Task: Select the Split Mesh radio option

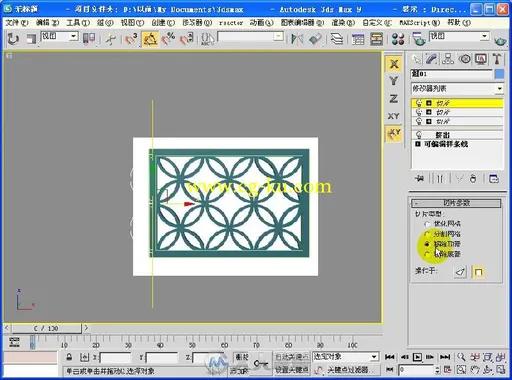Action: (427, 234)
